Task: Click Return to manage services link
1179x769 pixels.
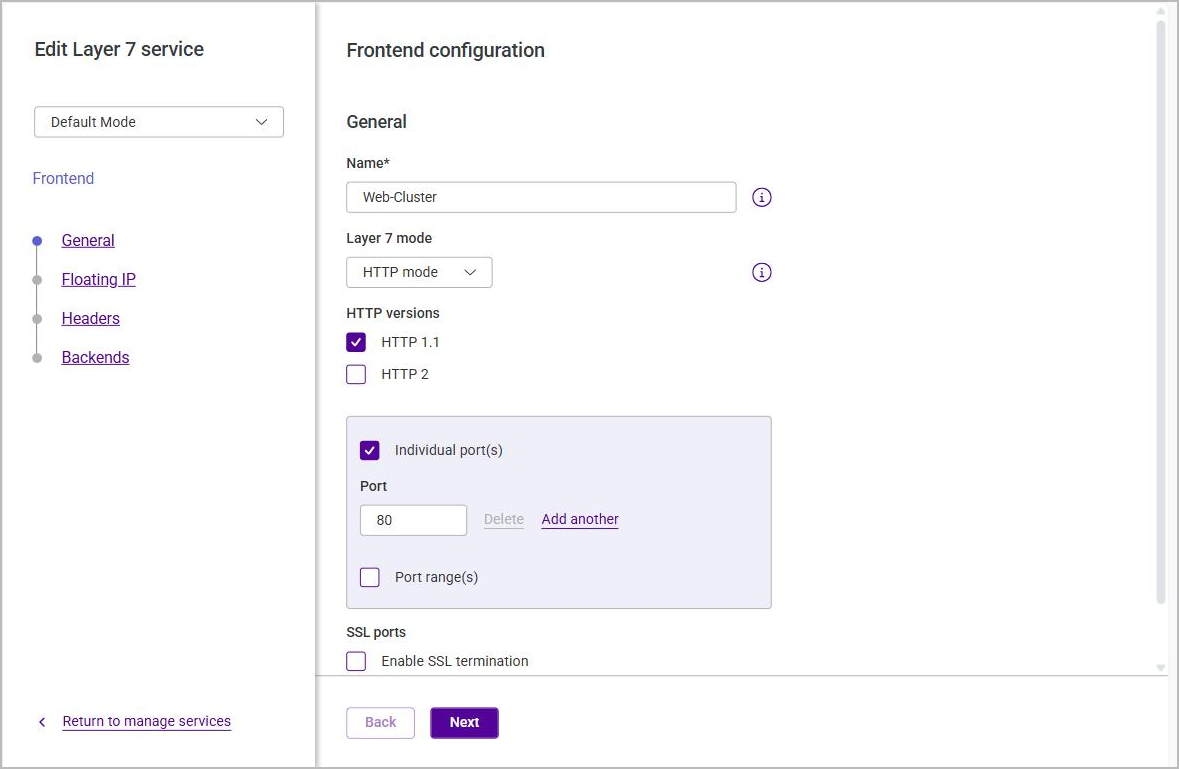Action: (x=147, y=722)
